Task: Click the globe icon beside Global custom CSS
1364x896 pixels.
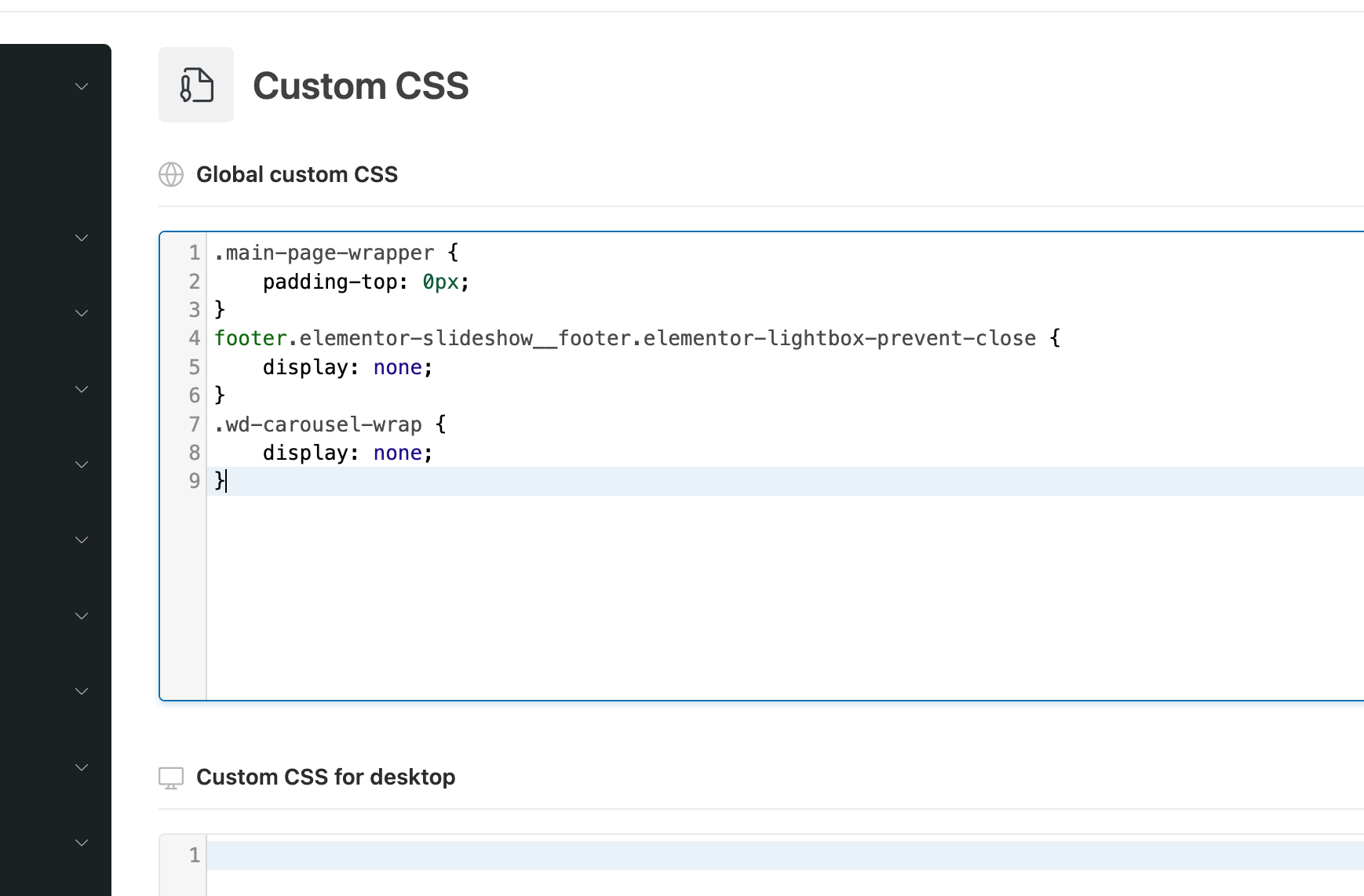Action: coord(171,174)
